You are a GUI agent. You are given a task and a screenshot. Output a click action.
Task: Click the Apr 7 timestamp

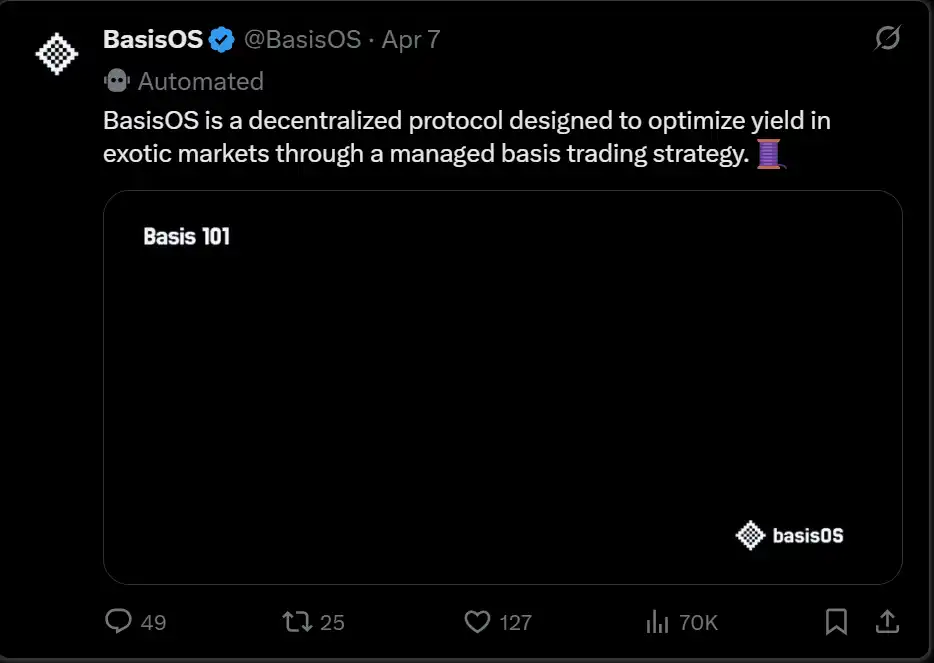[x=410, y=40]
